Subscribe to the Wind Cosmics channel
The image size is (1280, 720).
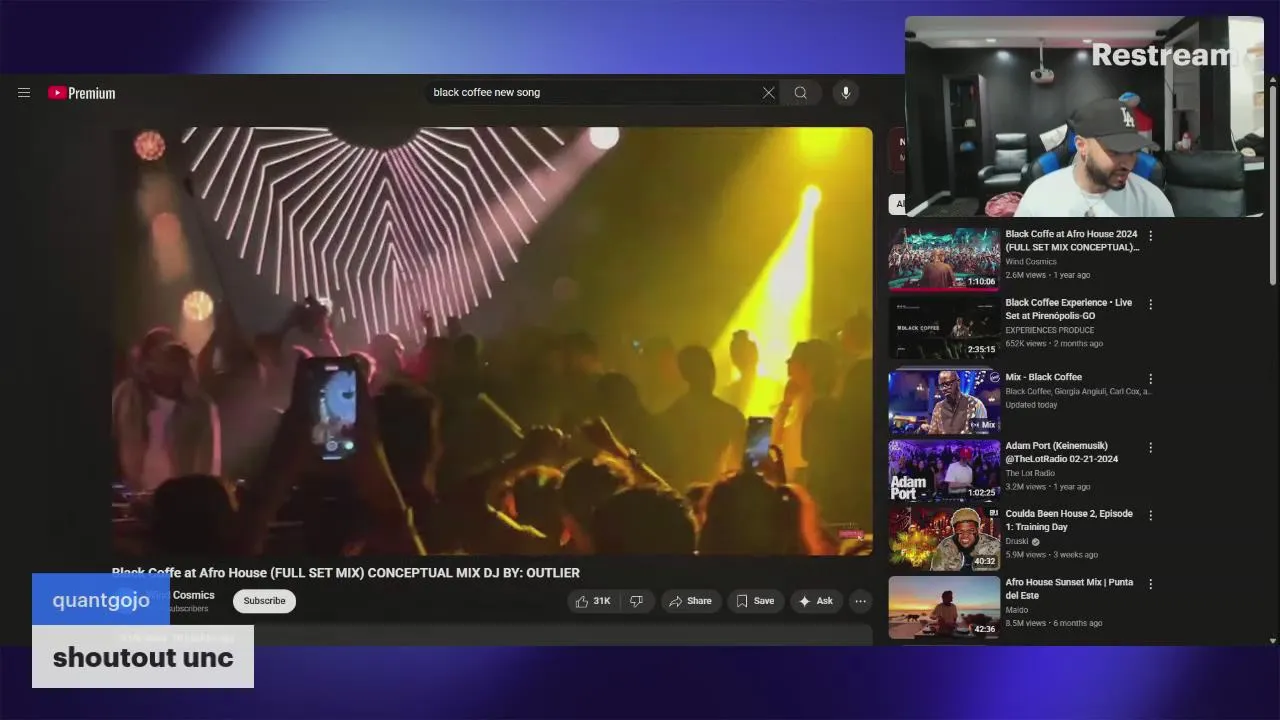pyautogui.click(x=264, y=601)
